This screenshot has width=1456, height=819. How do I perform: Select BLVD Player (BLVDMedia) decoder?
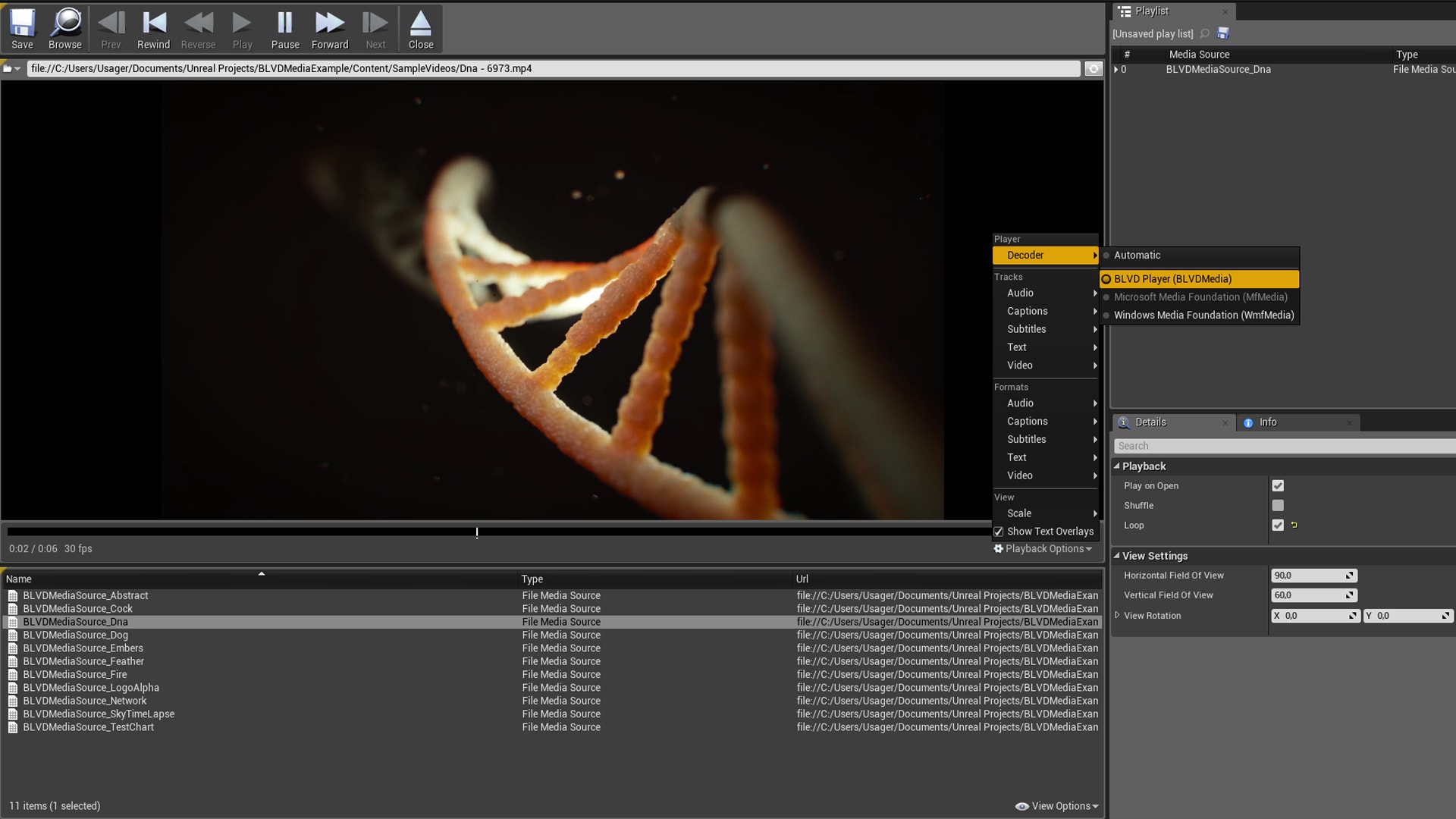1200,279
